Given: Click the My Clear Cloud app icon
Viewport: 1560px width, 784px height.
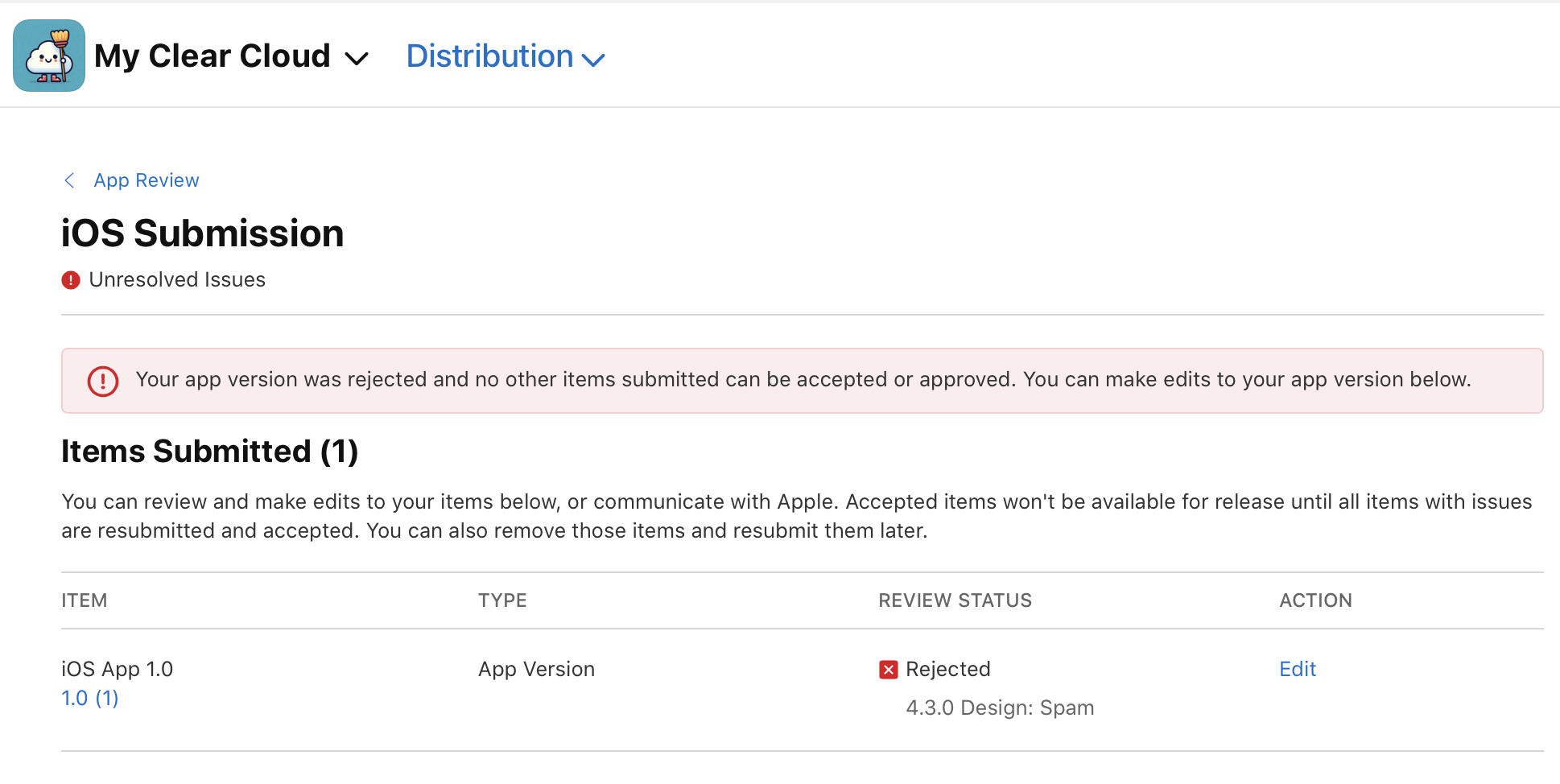Looking at the screenshot, I should point(49,56).
